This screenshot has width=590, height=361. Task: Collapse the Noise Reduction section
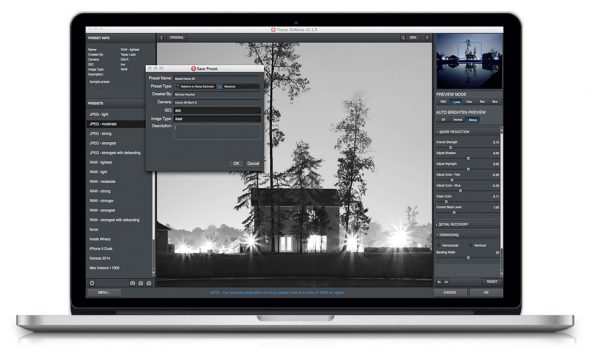point(438,132)
